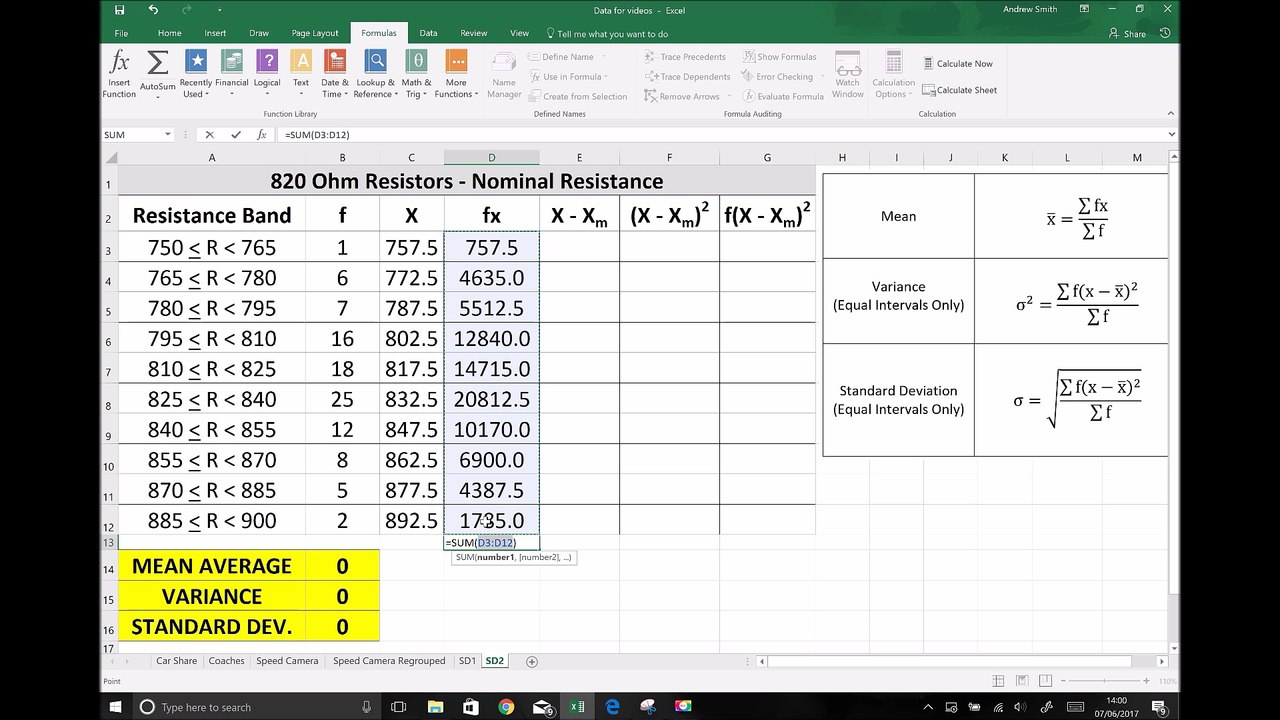Undo the last action in quick access toolbar

click(x=153, y=10)
